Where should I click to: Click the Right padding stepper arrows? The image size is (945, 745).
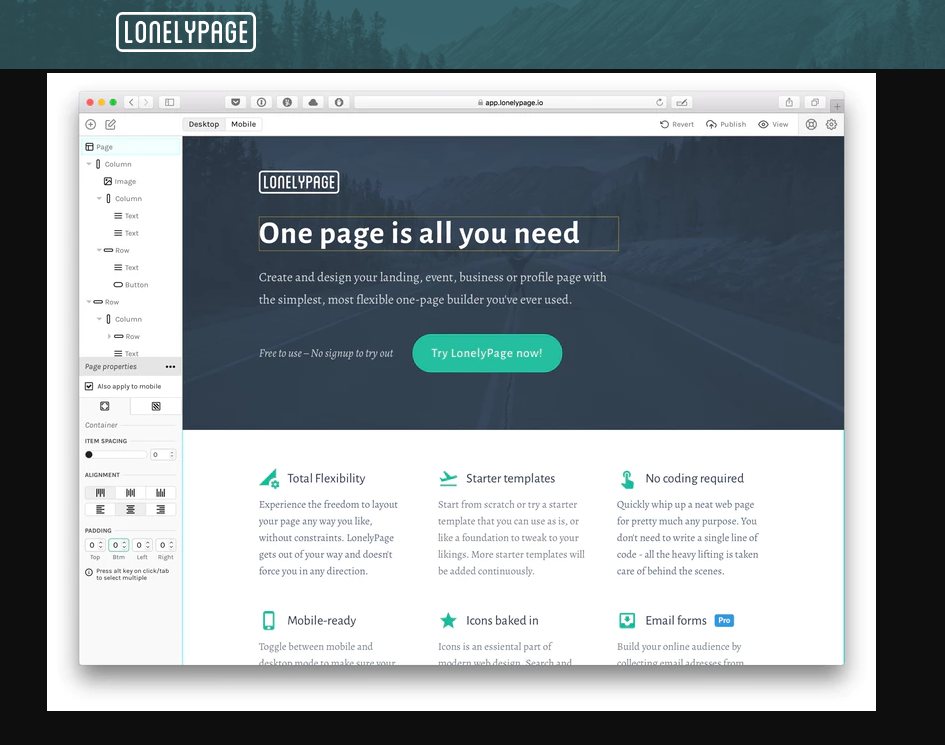(x=172, y=545)
